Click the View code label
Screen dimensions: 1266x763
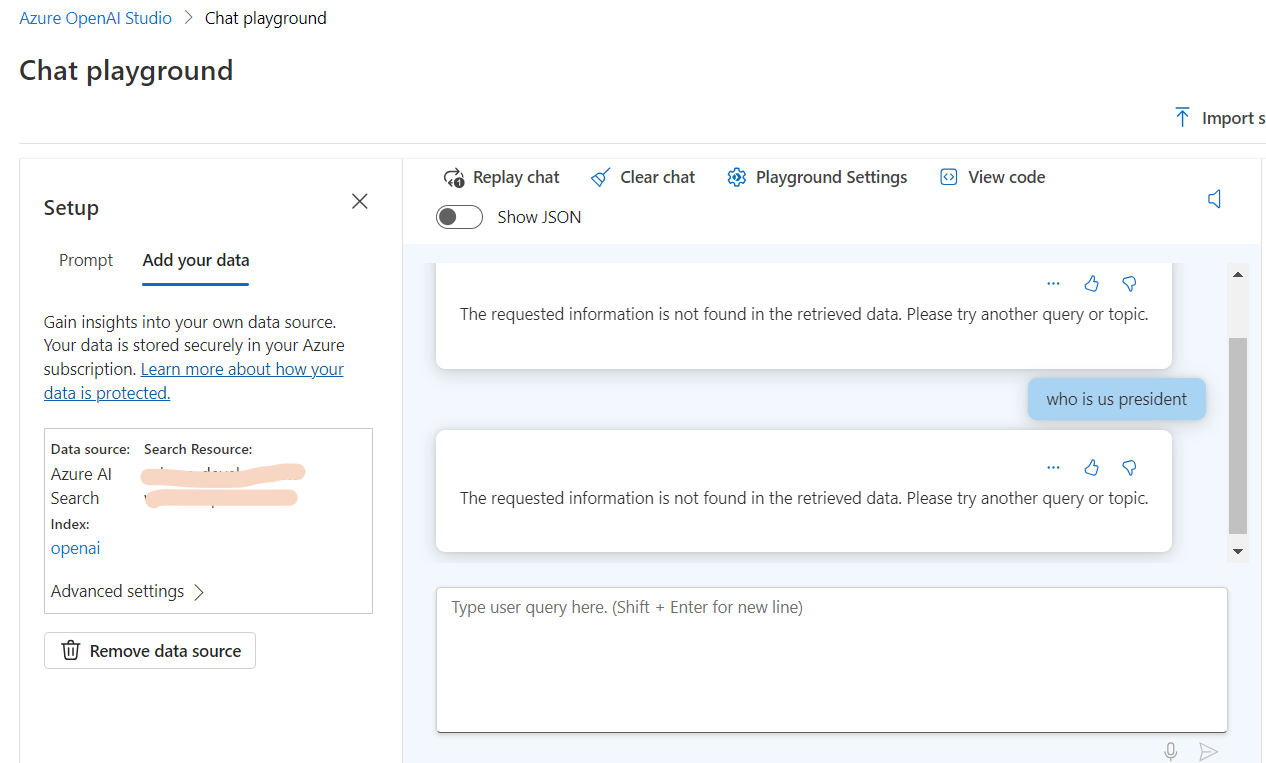[x=1007, y=177]
